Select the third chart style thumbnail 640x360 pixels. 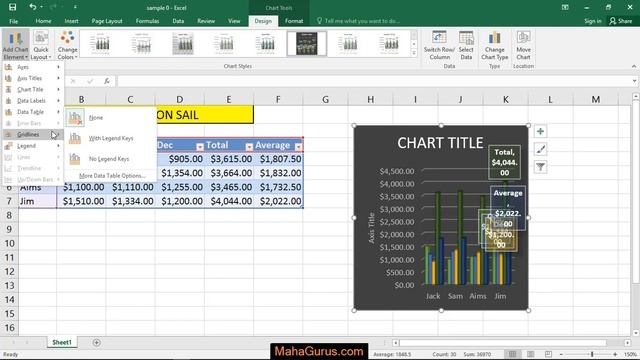pos(183,43)
